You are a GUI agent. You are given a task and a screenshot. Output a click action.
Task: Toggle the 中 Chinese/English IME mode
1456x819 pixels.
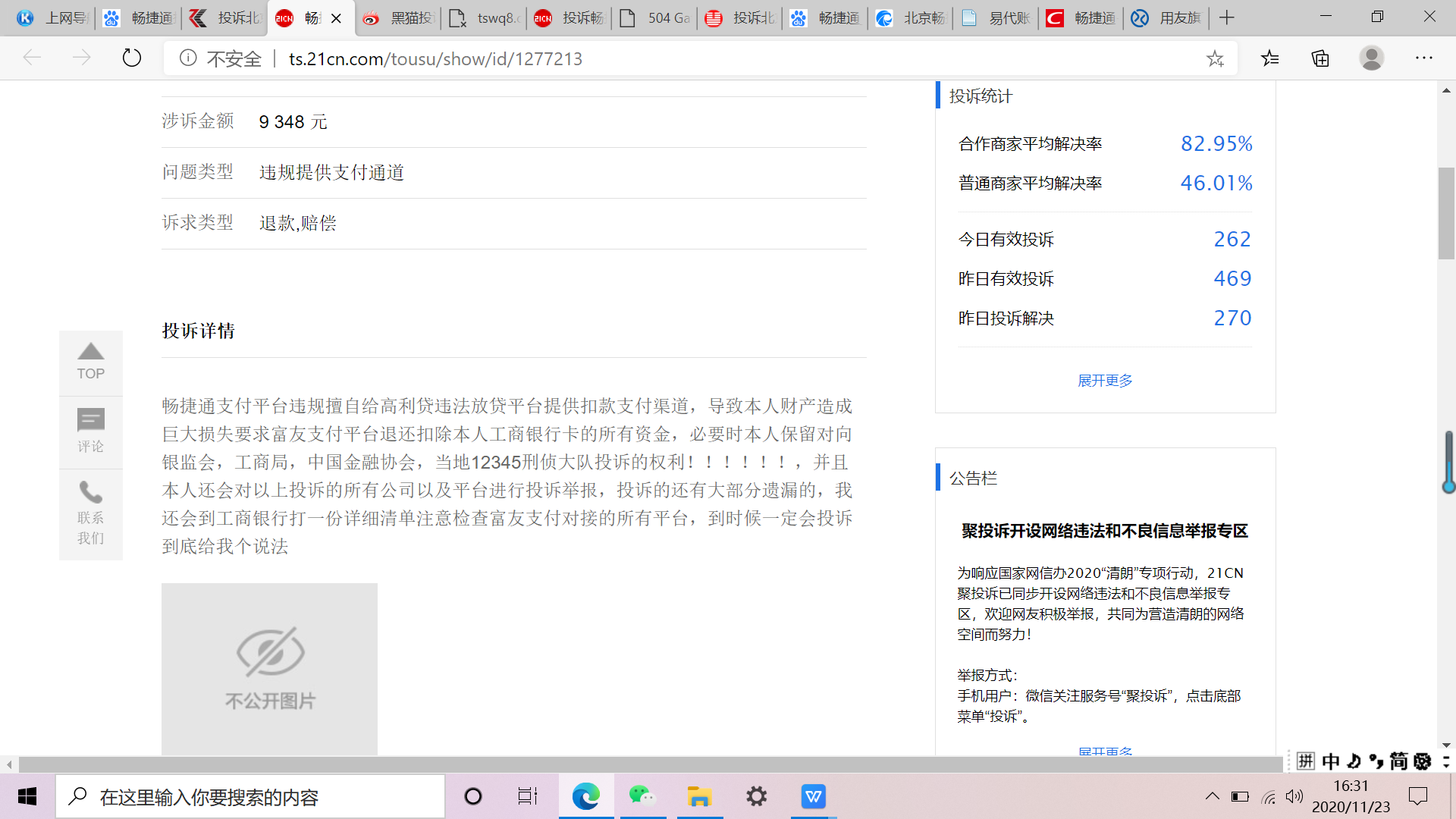coord(1330,761)
